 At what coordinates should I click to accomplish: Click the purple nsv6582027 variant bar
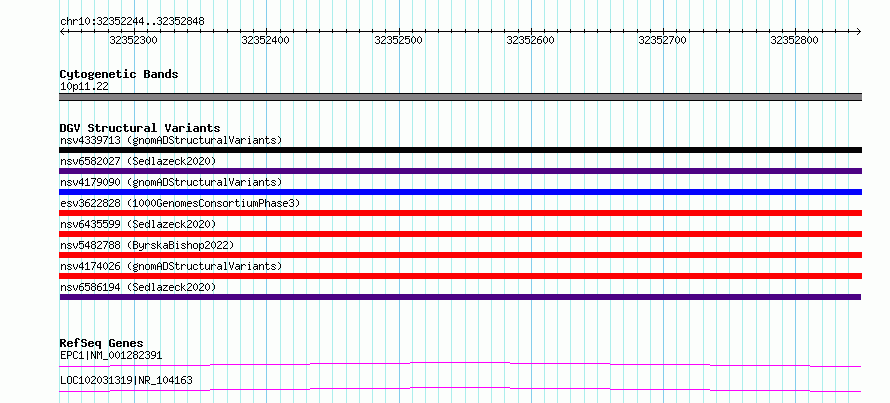click(x=460, y=171)
